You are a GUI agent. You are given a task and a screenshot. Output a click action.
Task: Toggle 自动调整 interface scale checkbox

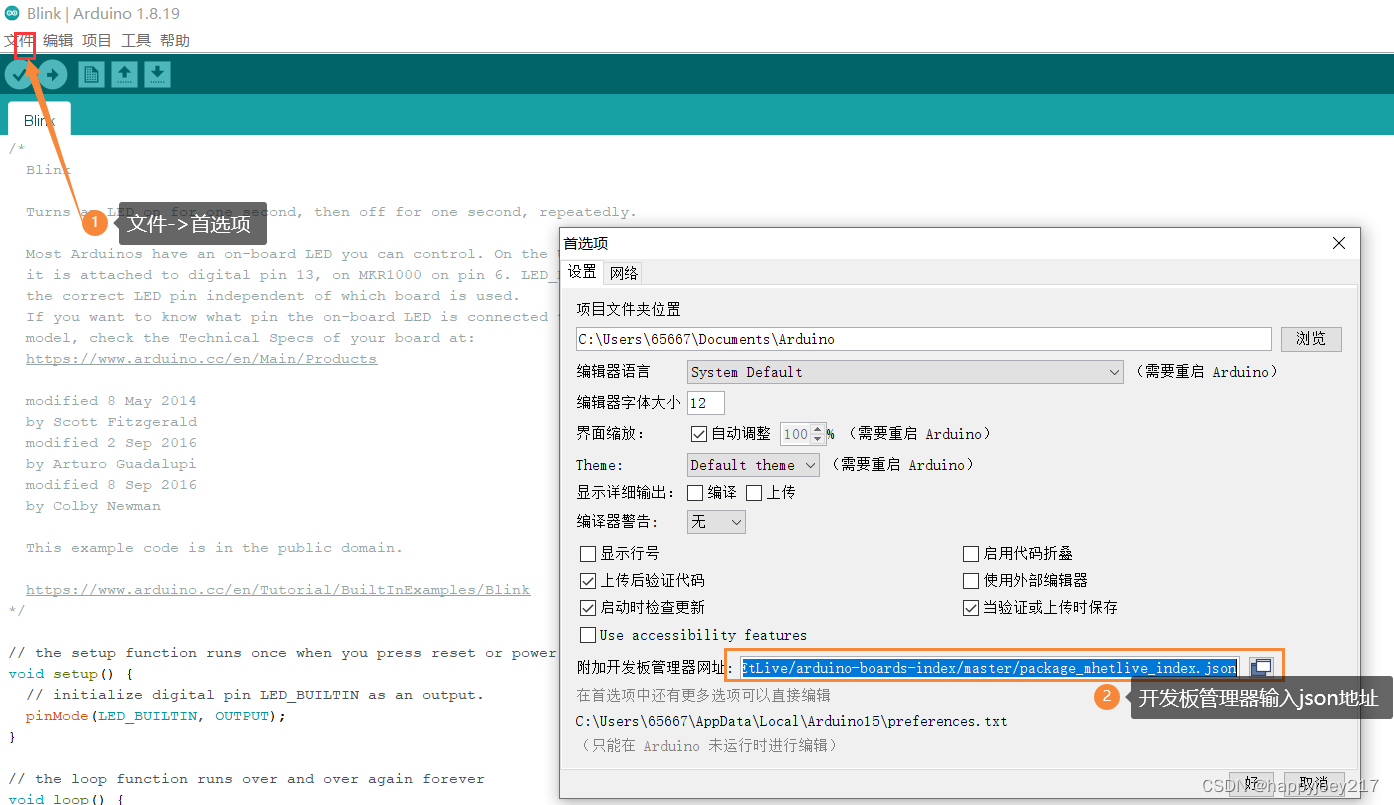click(699, 434)
